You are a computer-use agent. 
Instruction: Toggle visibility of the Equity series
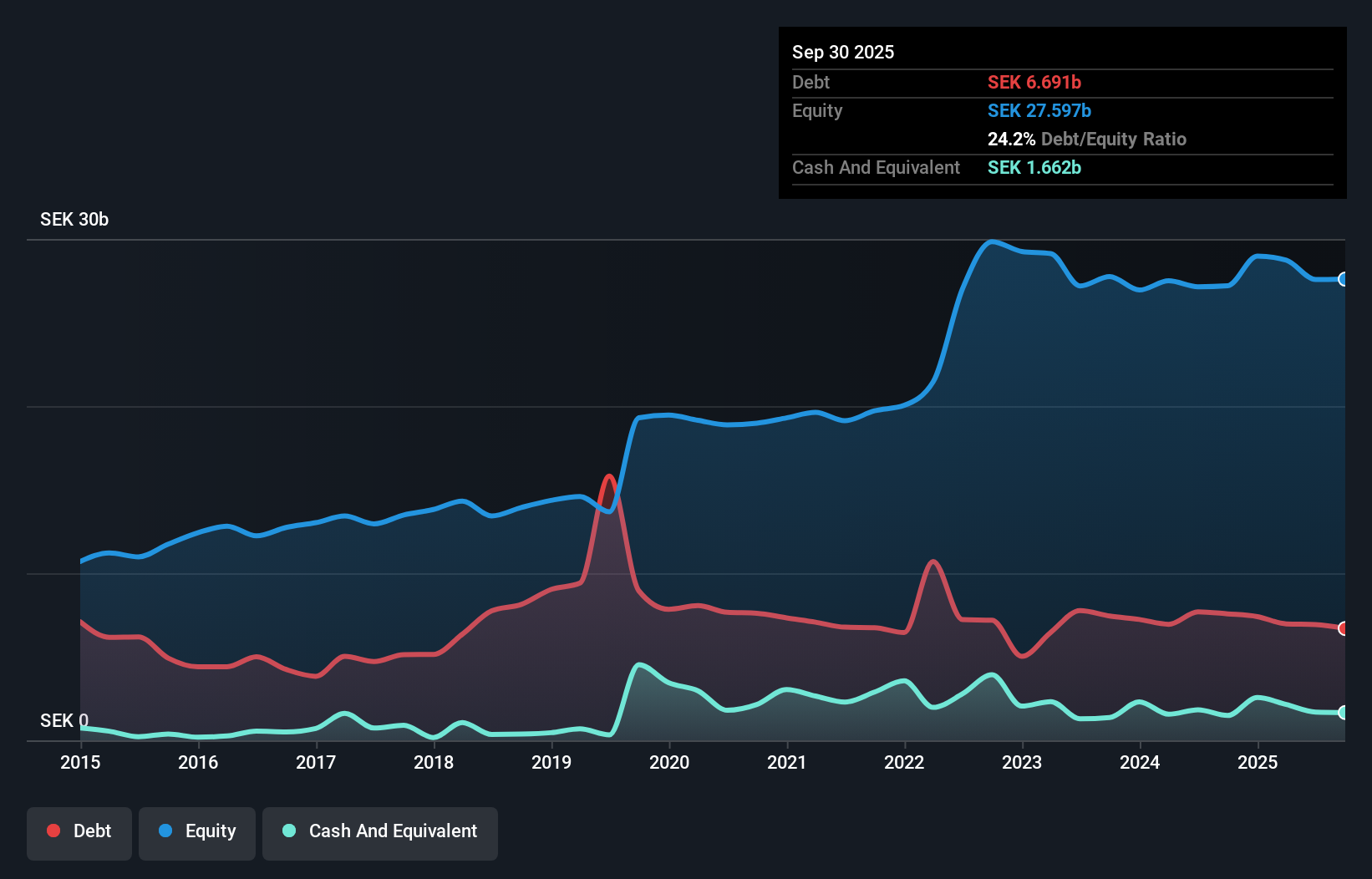tap(196, 832)
